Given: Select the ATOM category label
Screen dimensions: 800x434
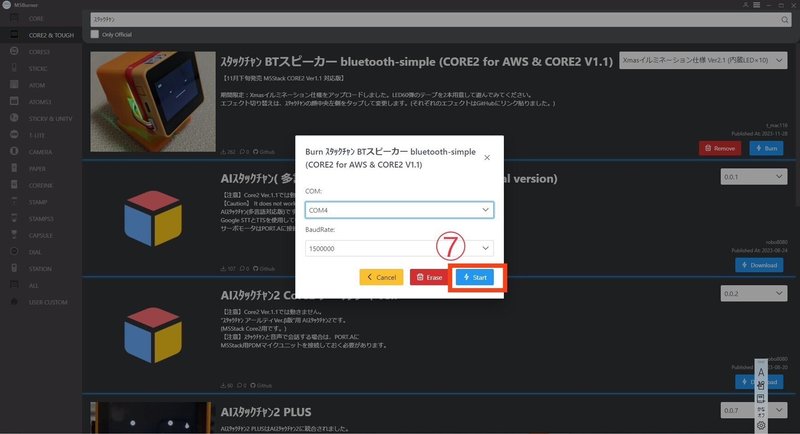Looking at the screenshot, I should pos(37,85).
